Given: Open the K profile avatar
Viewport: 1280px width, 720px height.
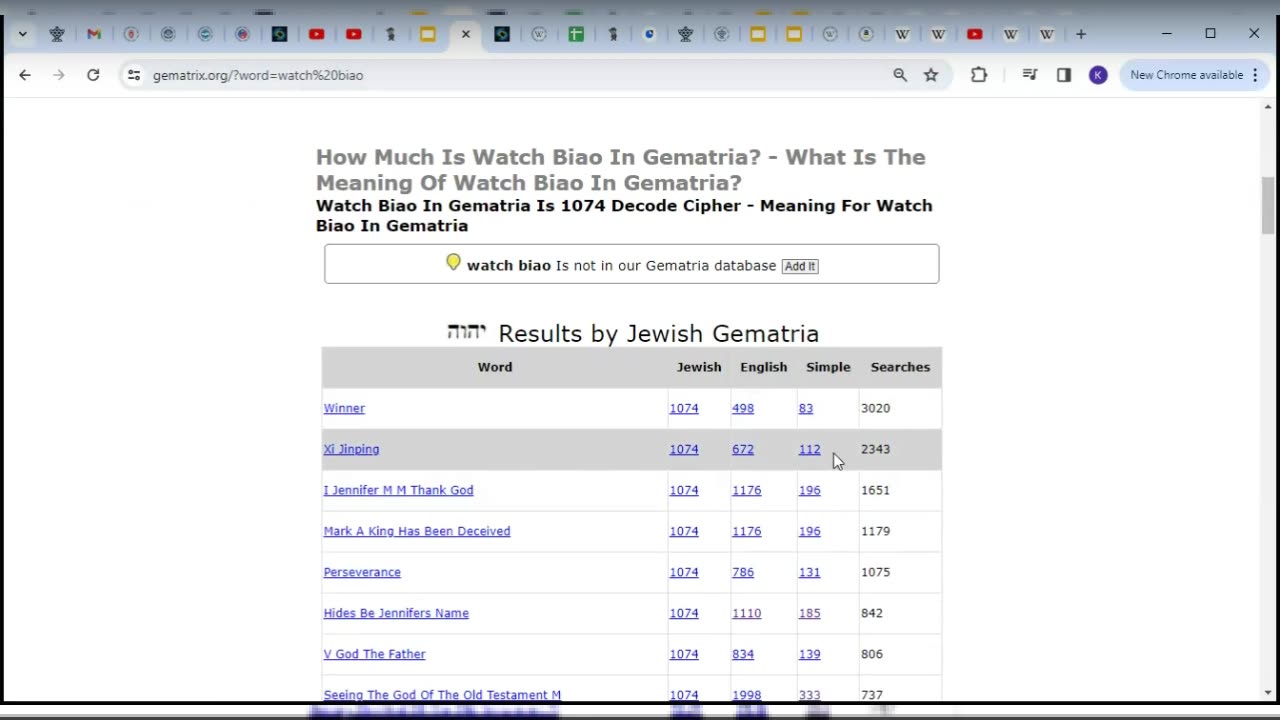Looking at the screenshot, I should tap(1098, 75).
